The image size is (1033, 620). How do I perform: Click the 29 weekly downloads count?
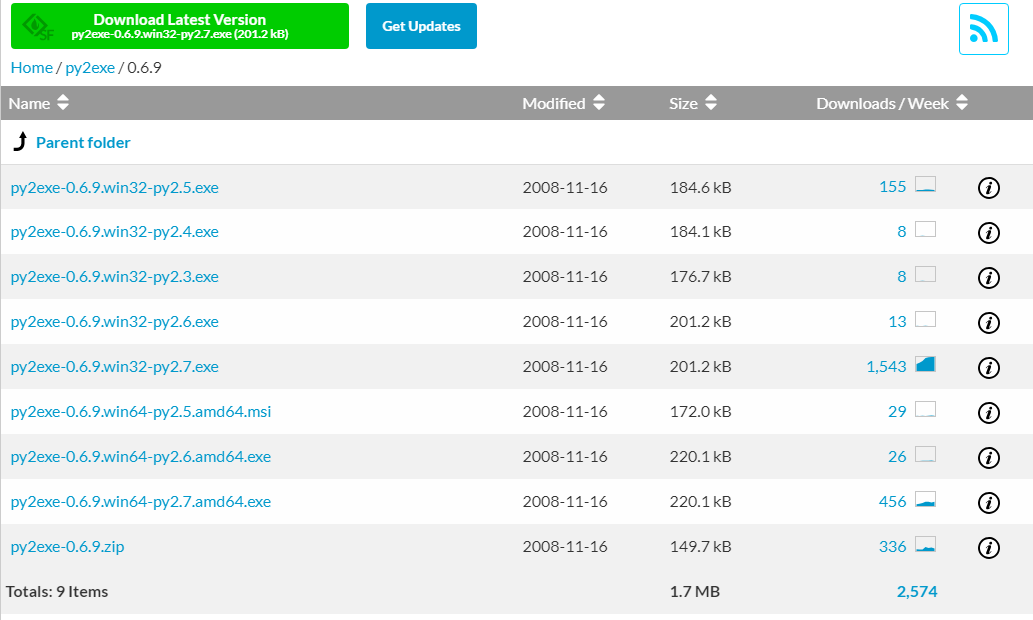[x=897, y=411]
